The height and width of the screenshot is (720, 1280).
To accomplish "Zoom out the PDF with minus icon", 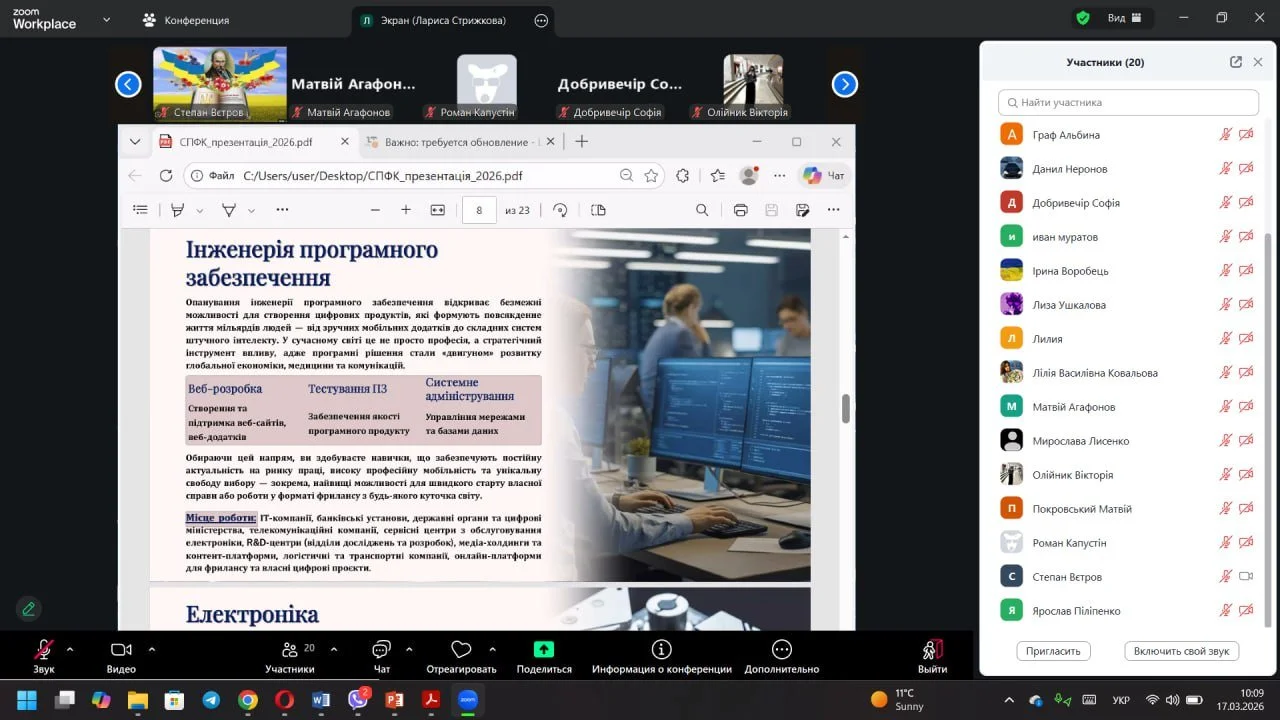I will point(375,210).
